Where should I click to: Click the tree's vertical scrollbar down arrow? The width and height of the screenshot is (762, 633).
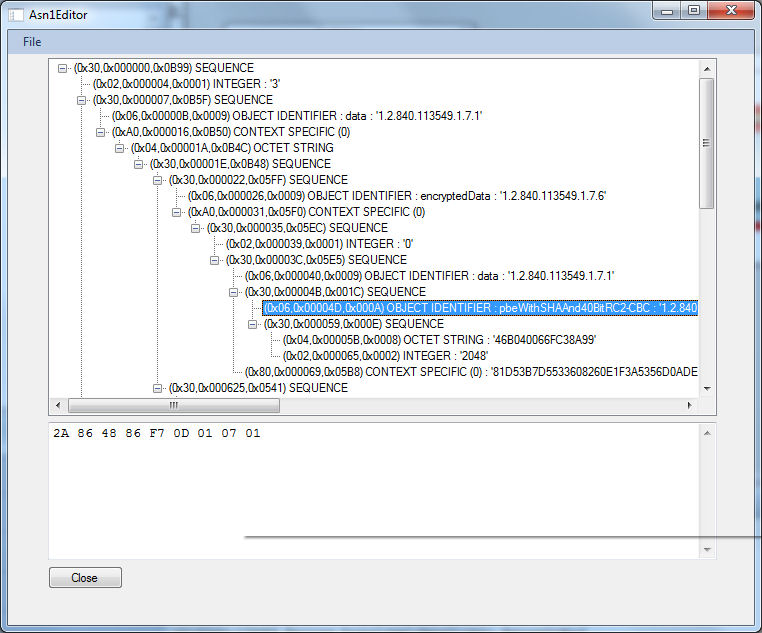coord(707,388)
